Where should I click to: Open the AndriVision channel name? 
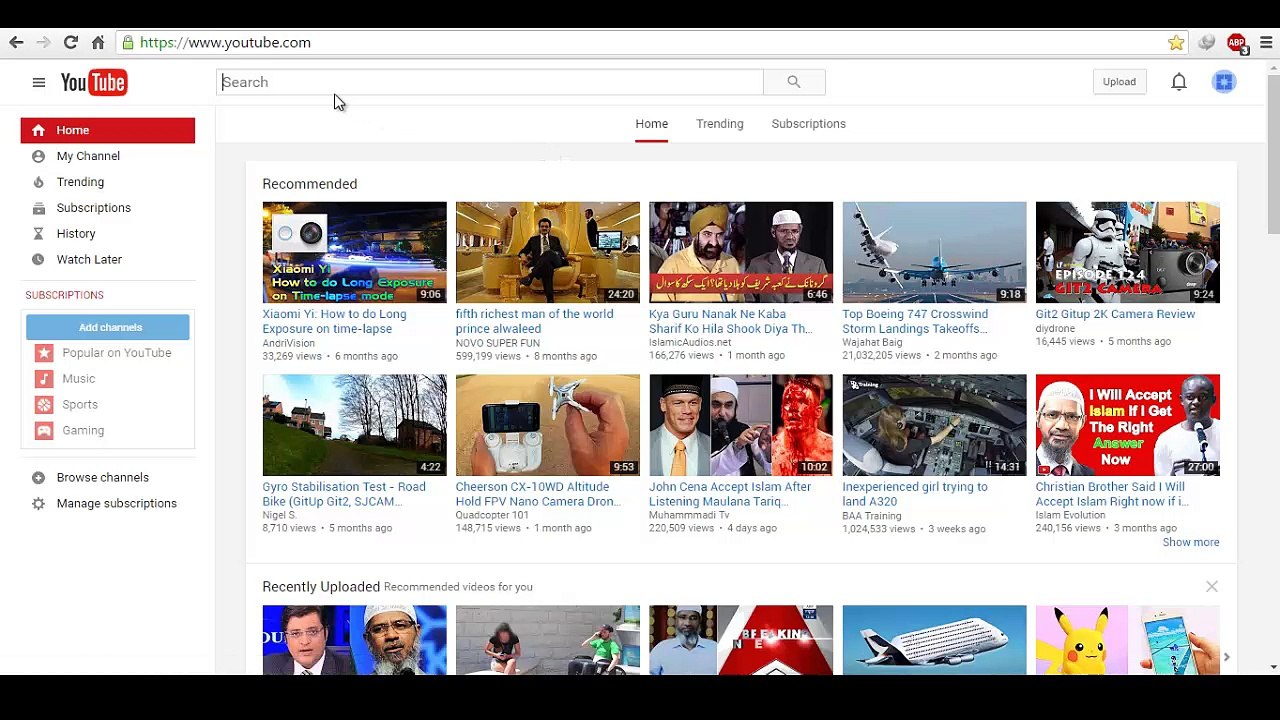pyautogui.click(x=289, y=343)
